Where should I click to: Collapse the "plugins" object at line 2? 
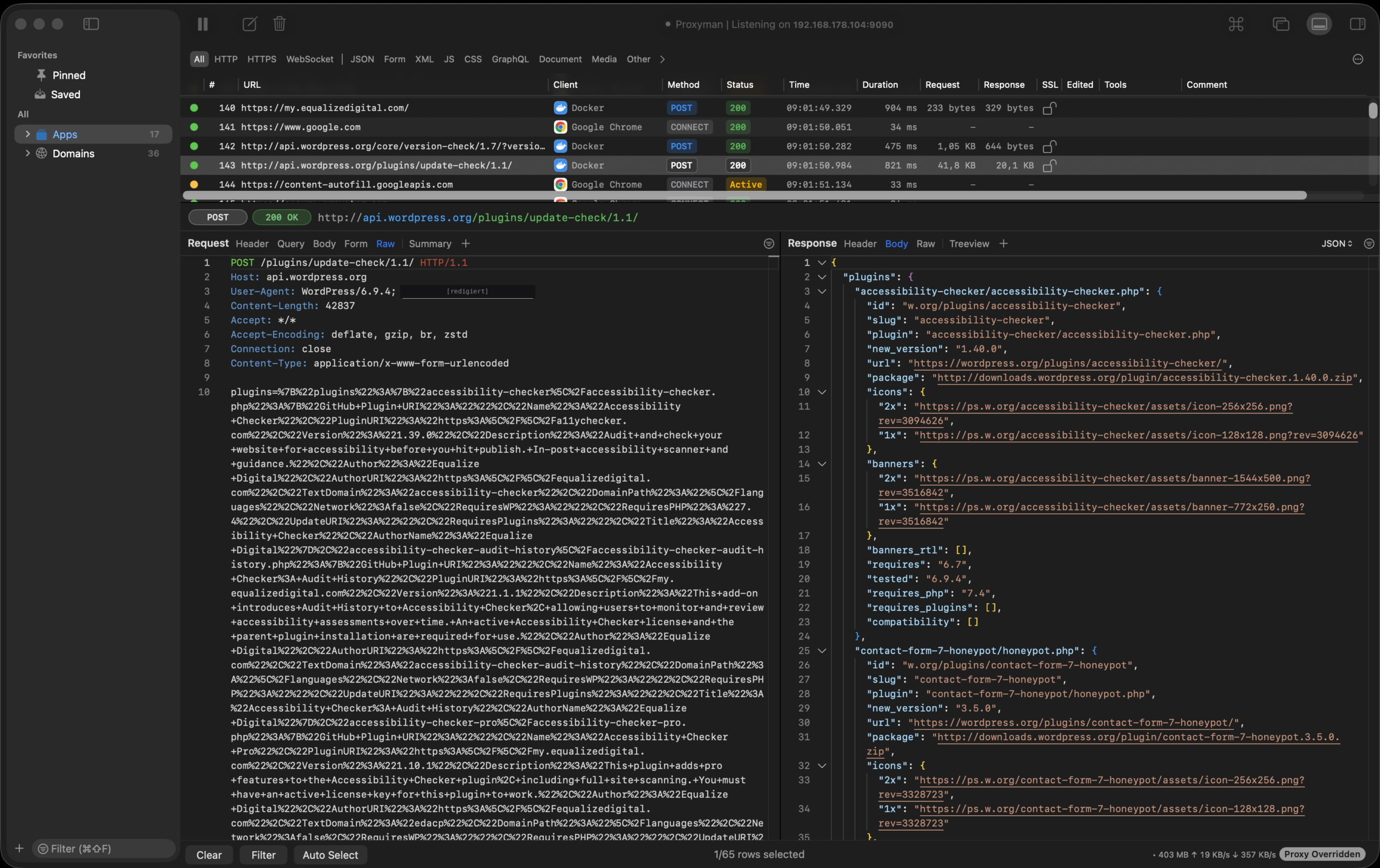(x=822, y=277)
